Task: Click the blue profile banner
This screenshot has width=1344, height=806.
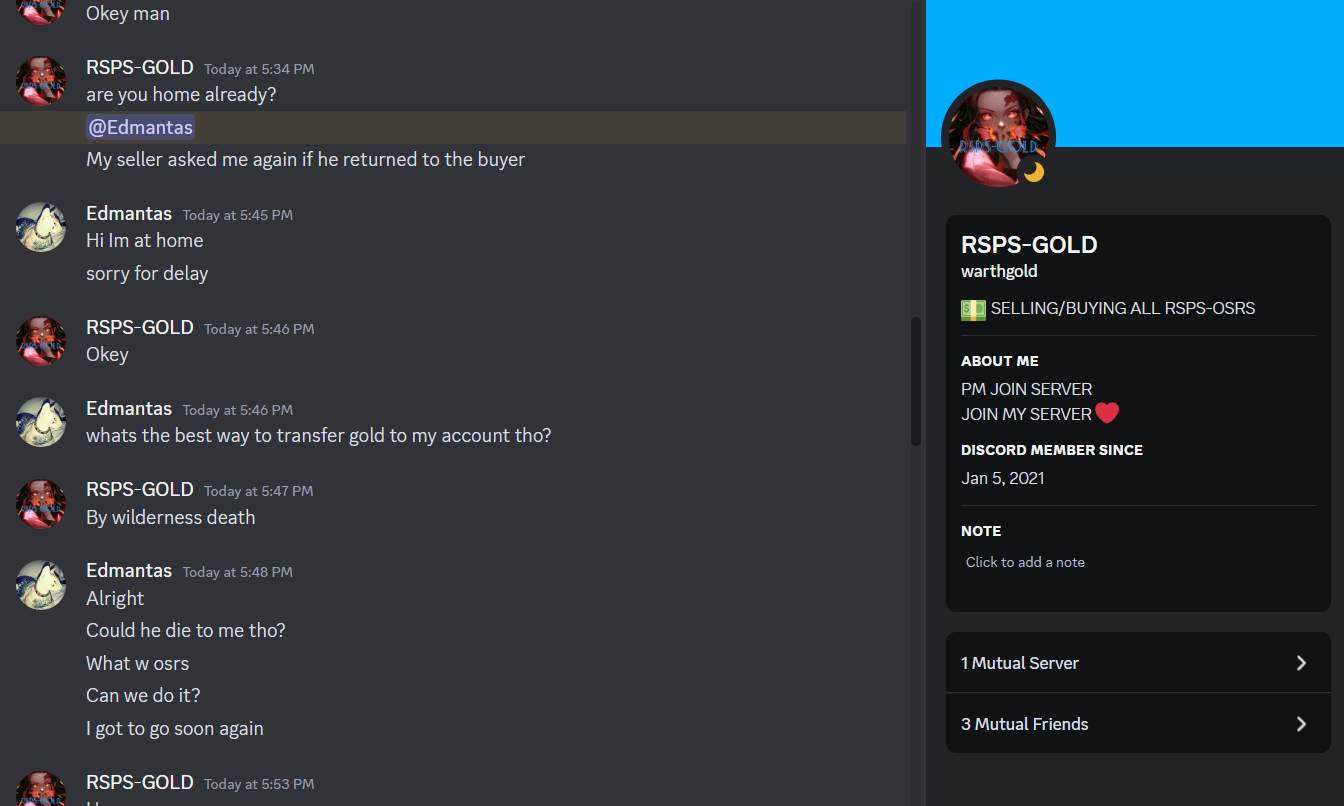Action: [x=1135, y=73]
